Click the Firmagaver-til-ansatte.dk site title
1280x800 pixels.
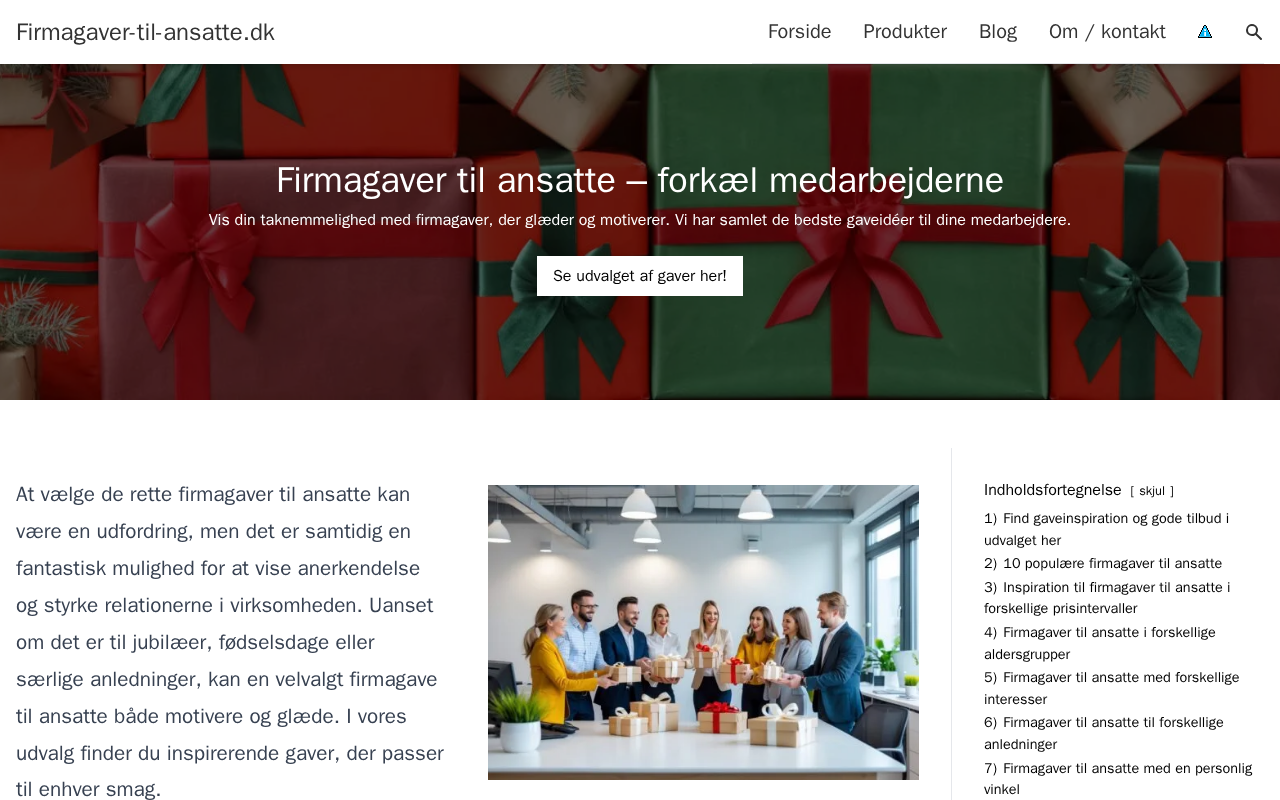145,32
